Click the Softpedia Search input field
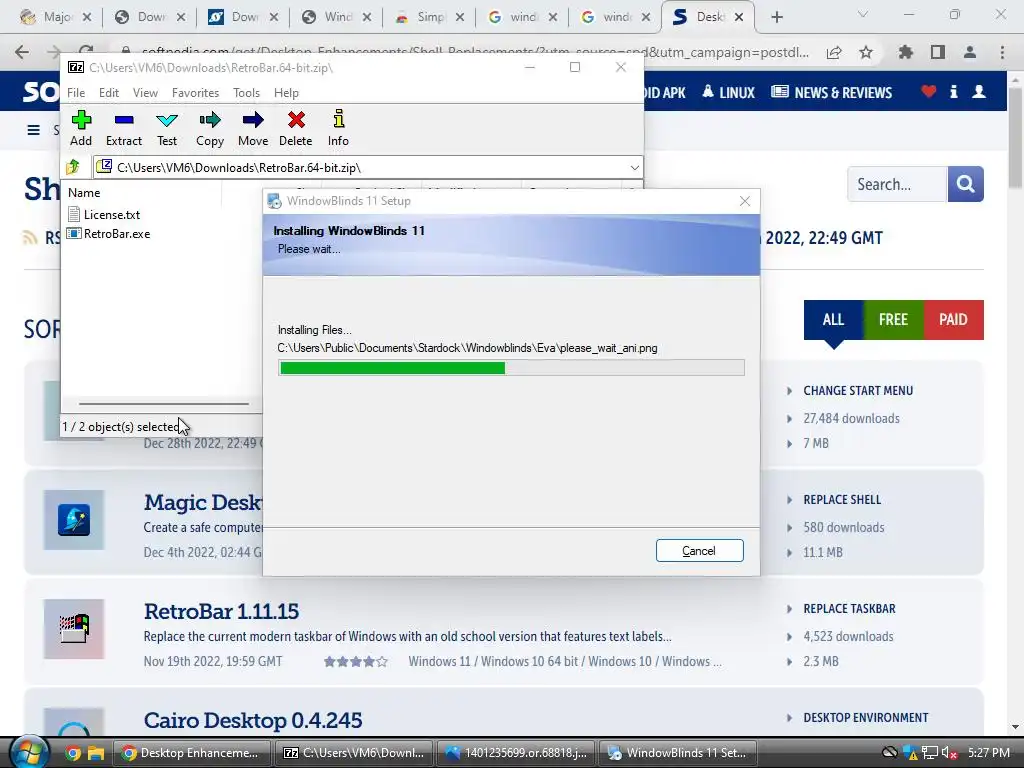This screenshot has height=768, width=1024. pos(897,184)
